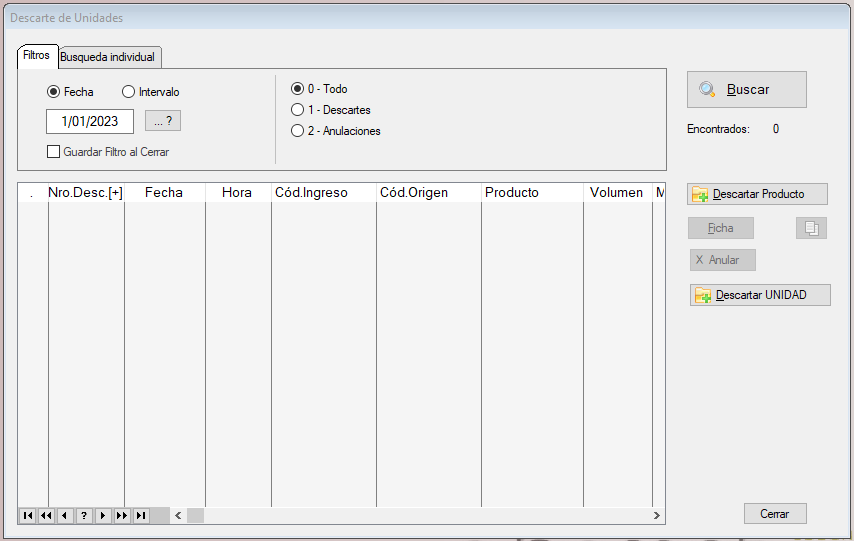Jump back a page of records
This screenshot has width=854, height=541.
[x=46, y=515]
